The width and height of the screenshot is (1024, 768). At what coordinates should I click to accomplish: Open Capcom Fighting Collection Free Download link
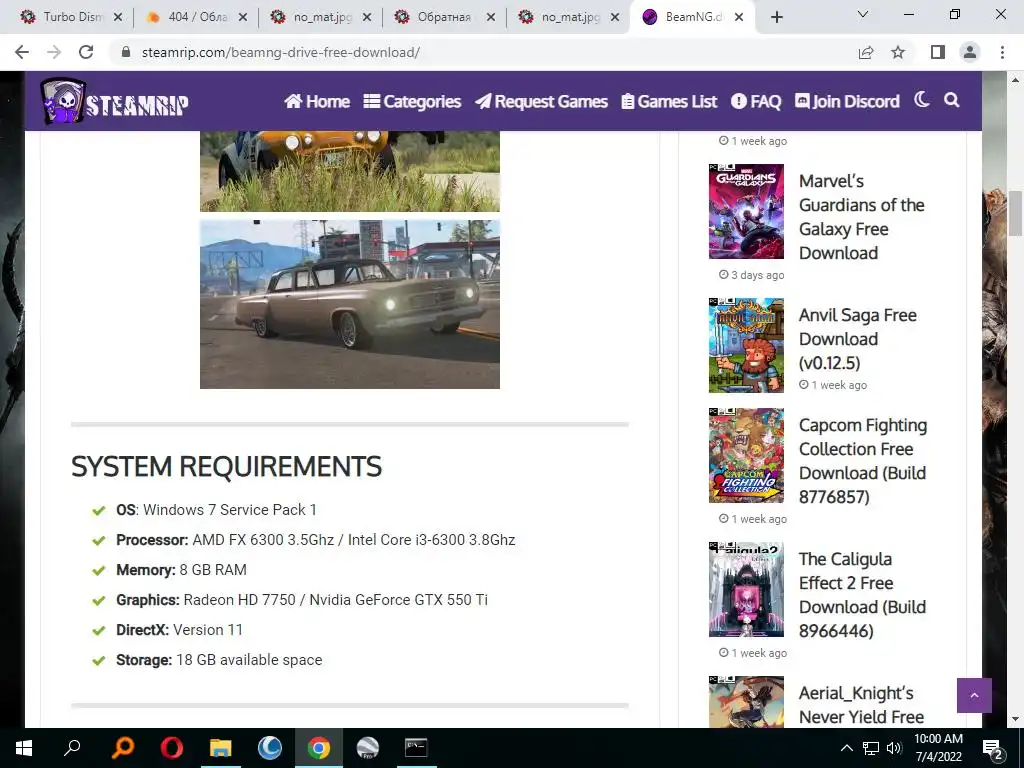(863, 461)
